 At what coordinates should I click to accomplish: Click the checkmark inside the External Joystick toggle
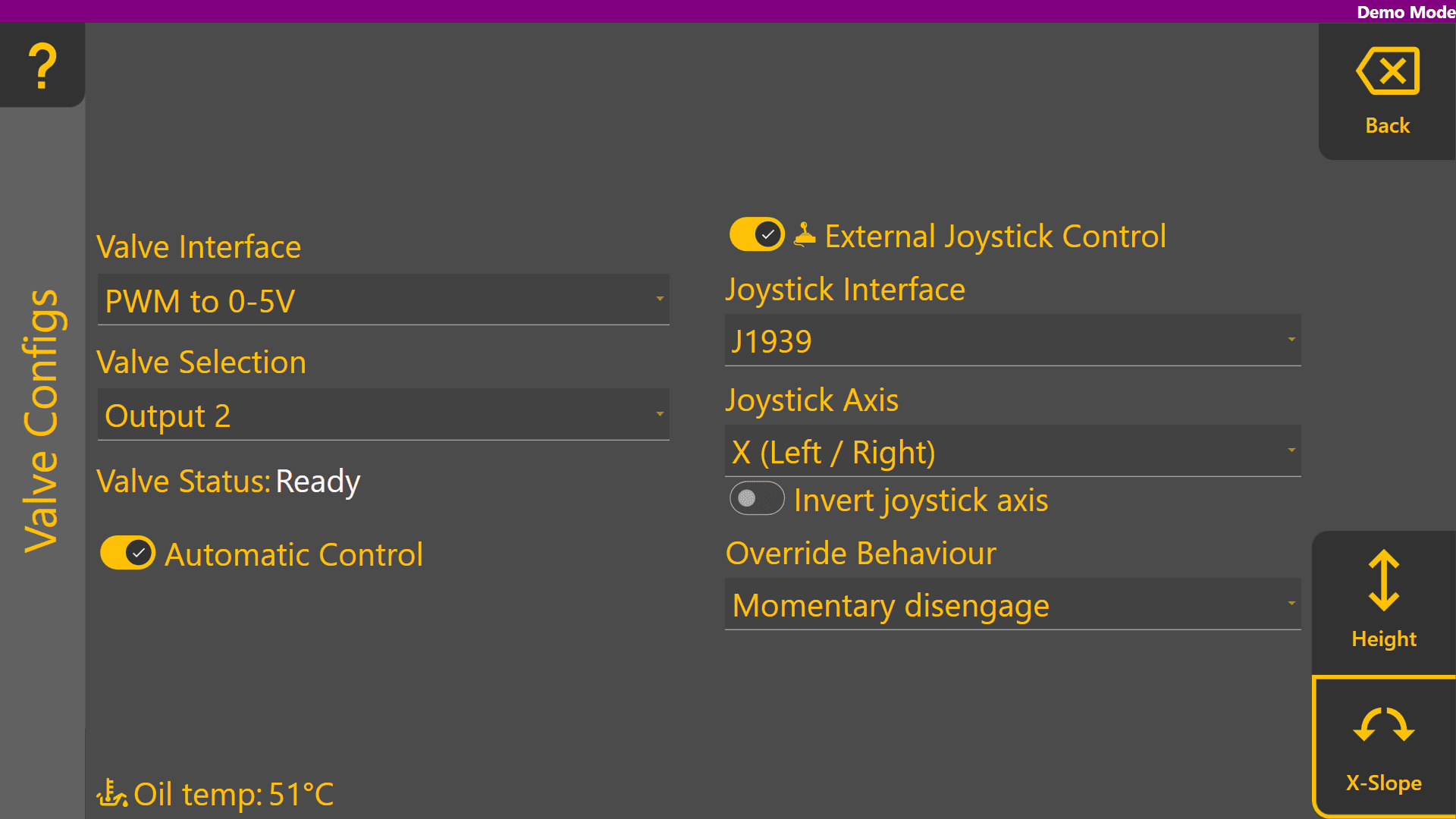[x=767, y=234]
